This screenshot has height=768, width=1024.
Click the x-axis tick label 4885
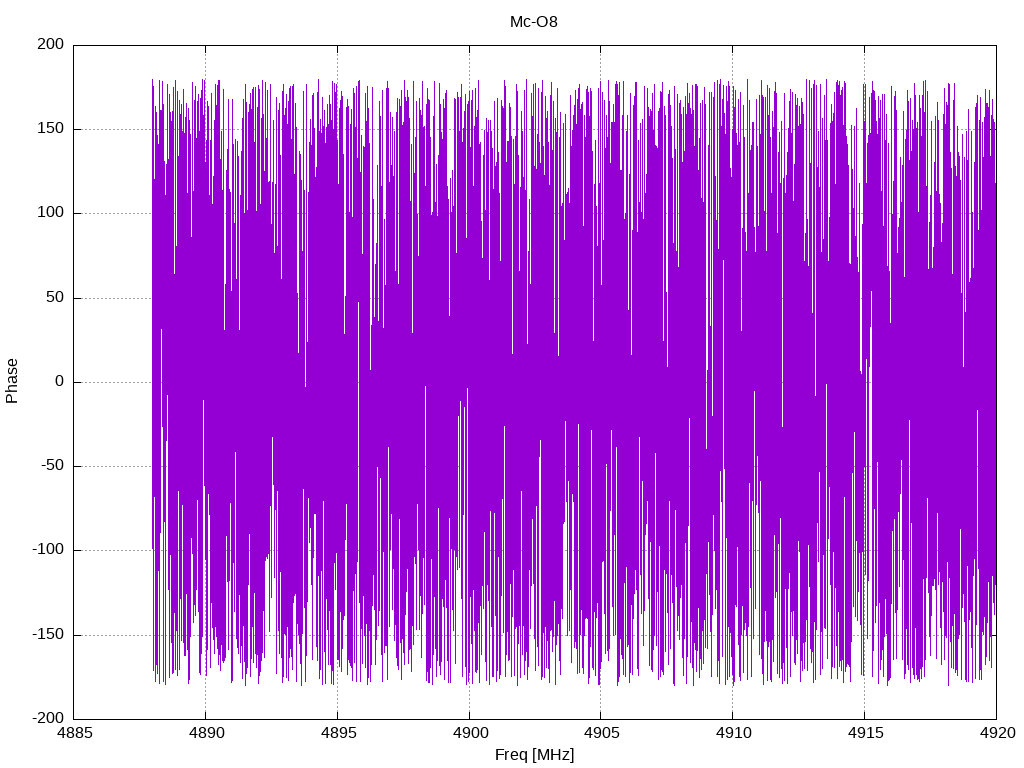[x=74, y=733]
